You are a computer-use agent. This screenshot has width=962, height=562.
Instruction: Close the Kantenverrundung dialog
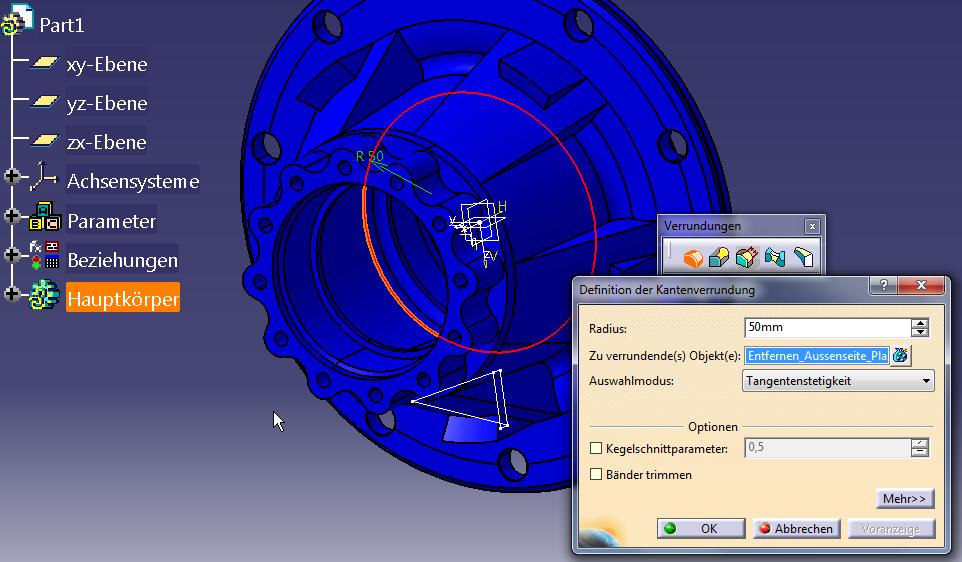(921, 285)
